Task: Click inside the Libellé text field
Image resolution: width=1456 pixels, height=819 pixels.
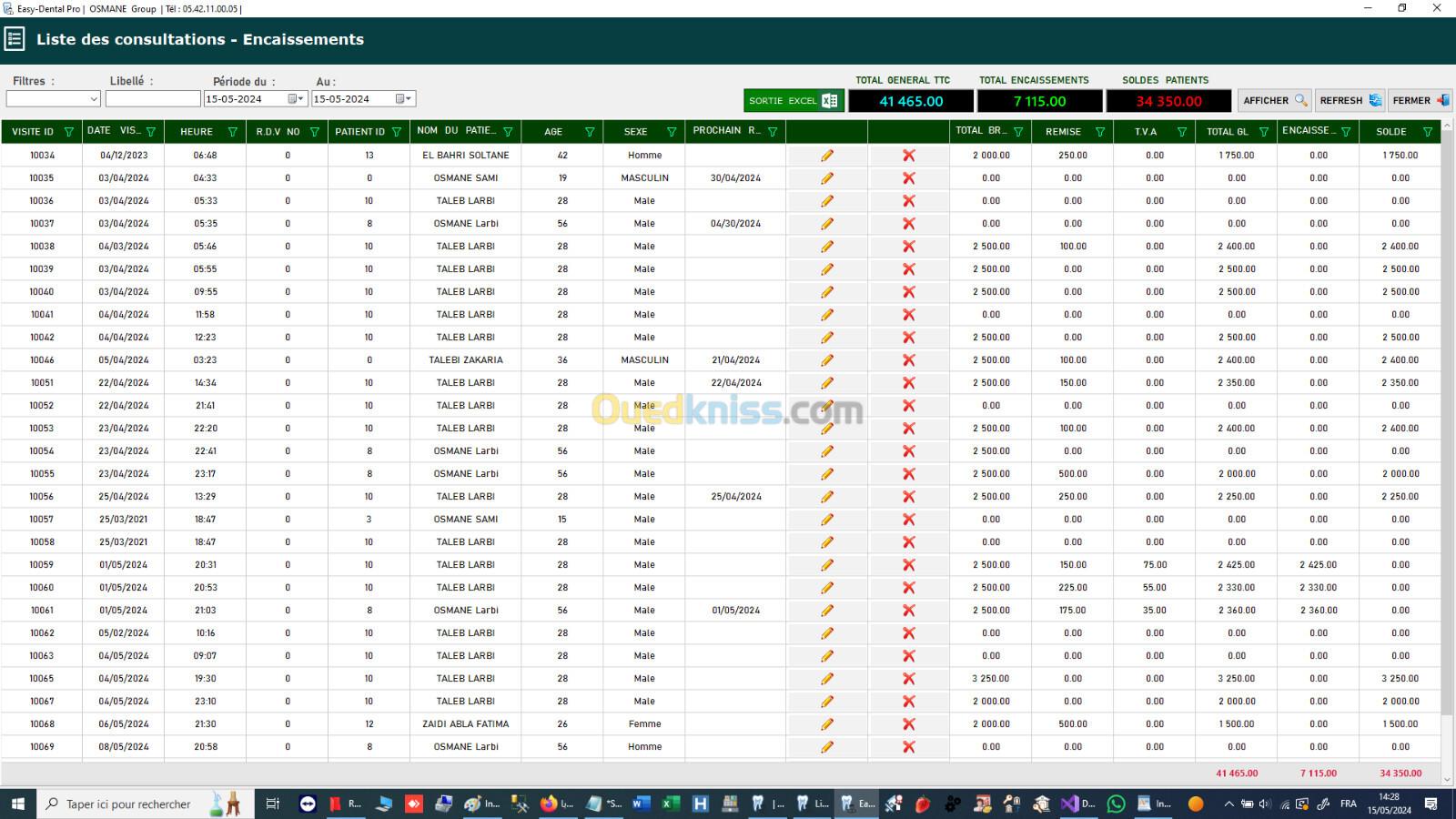Action: 153,99
